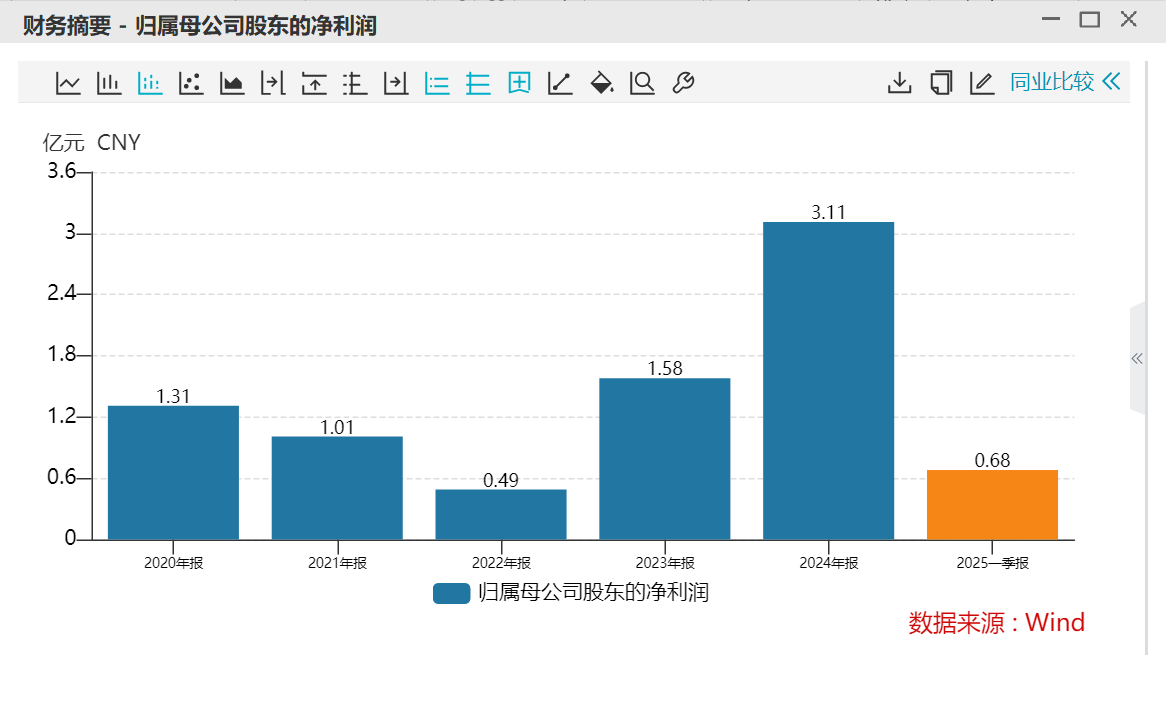Select the area chart icon
This screenshot has height=708, width=1166.
pyautogui.click(x=232, y=83)
